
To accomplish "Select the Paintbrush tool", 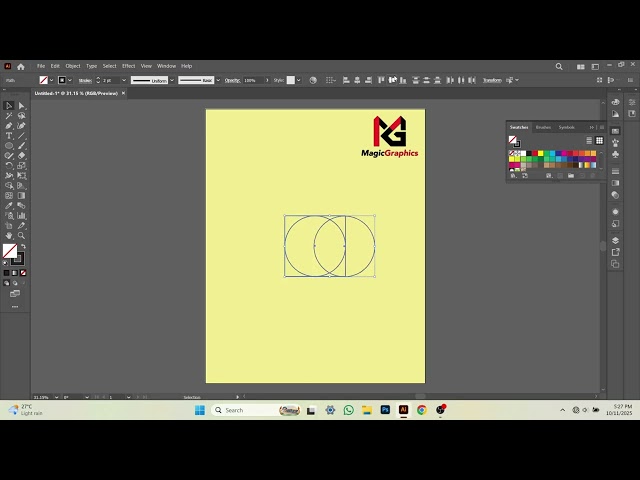I will click(22, 146).
